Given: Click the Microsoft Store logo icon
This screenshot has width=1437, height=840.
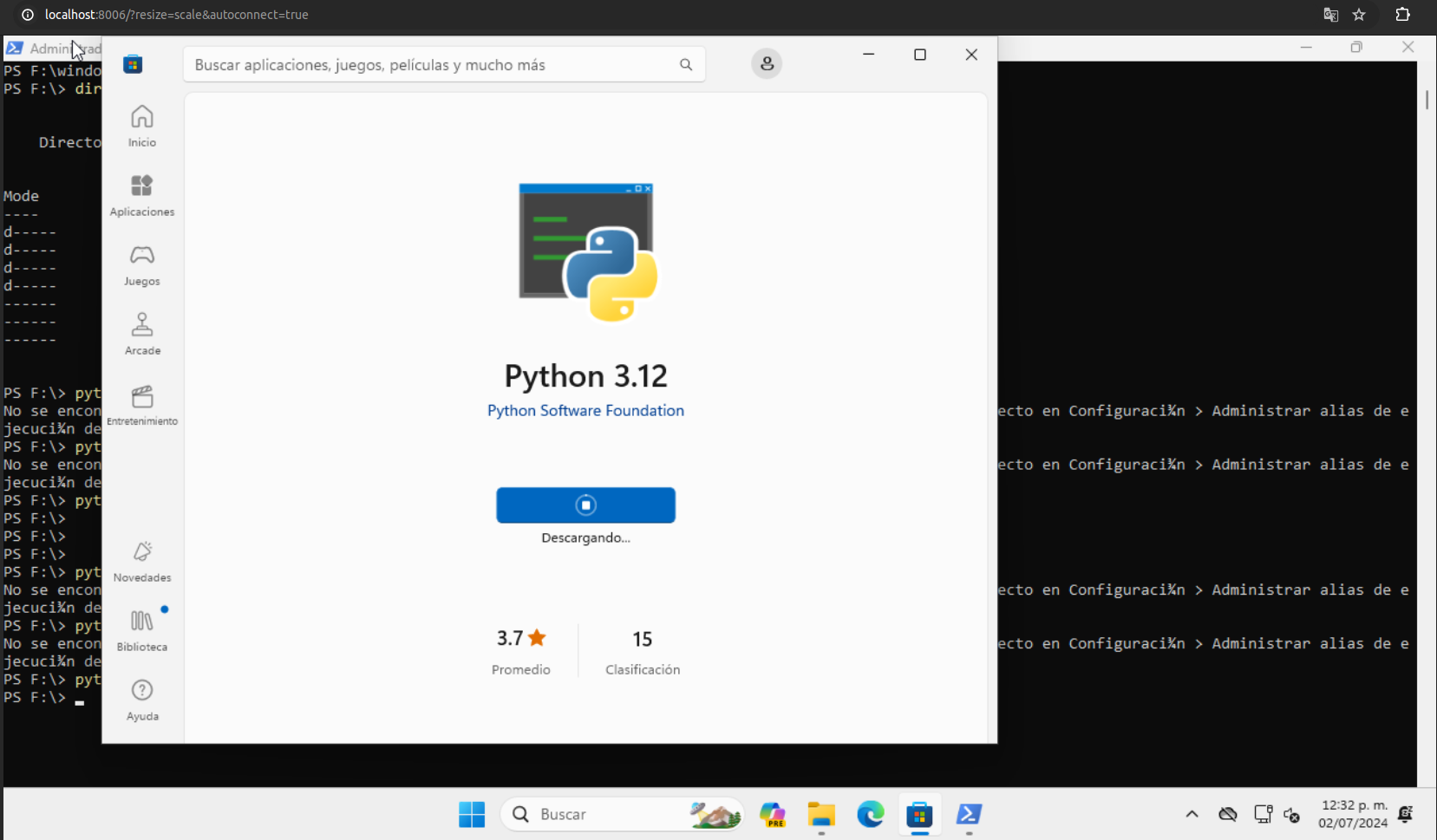Looking at the screenshot, I should click(x=133, y=64).
